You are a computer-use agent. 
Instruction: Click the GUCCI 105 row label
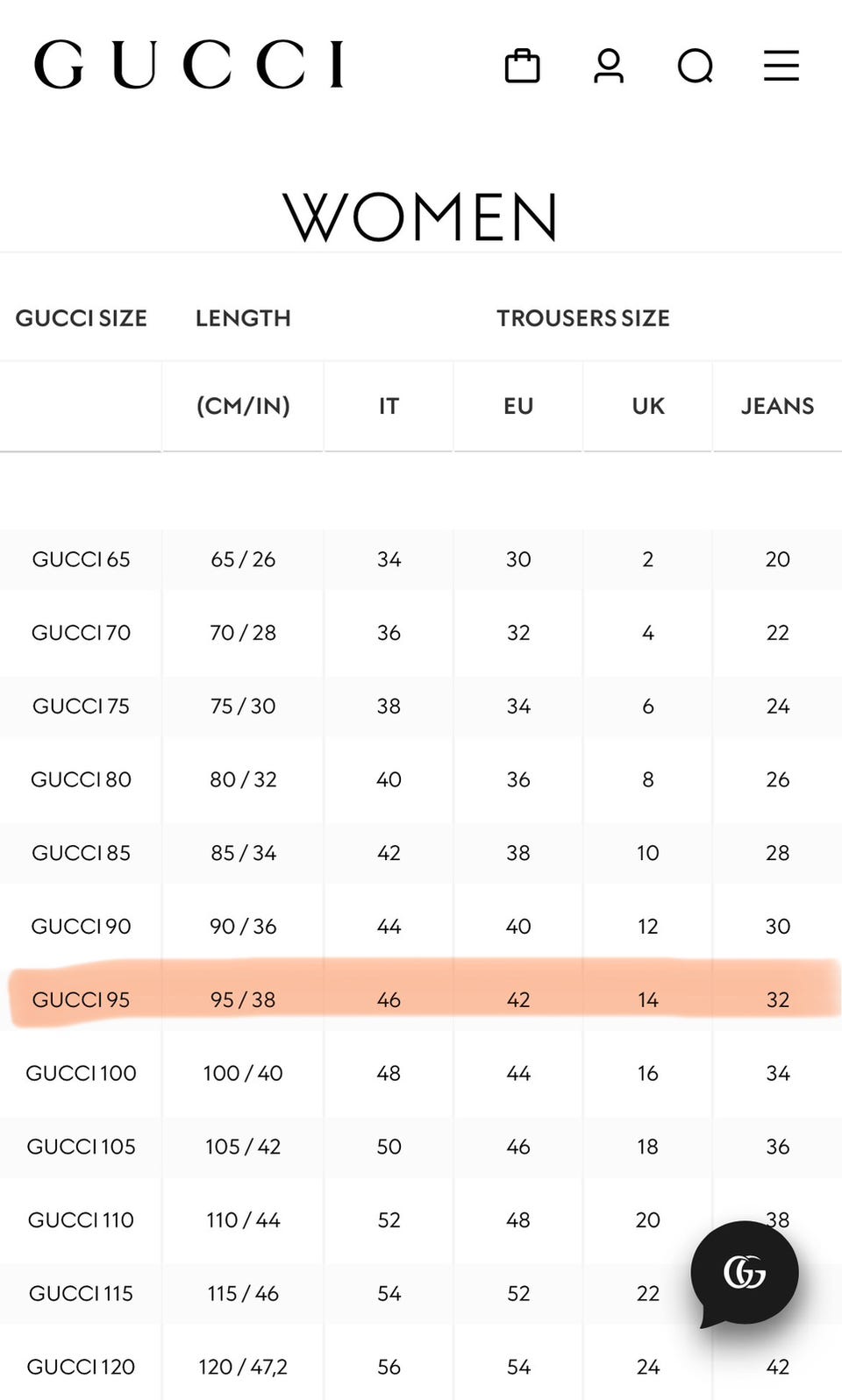(x=81, y=1147)
